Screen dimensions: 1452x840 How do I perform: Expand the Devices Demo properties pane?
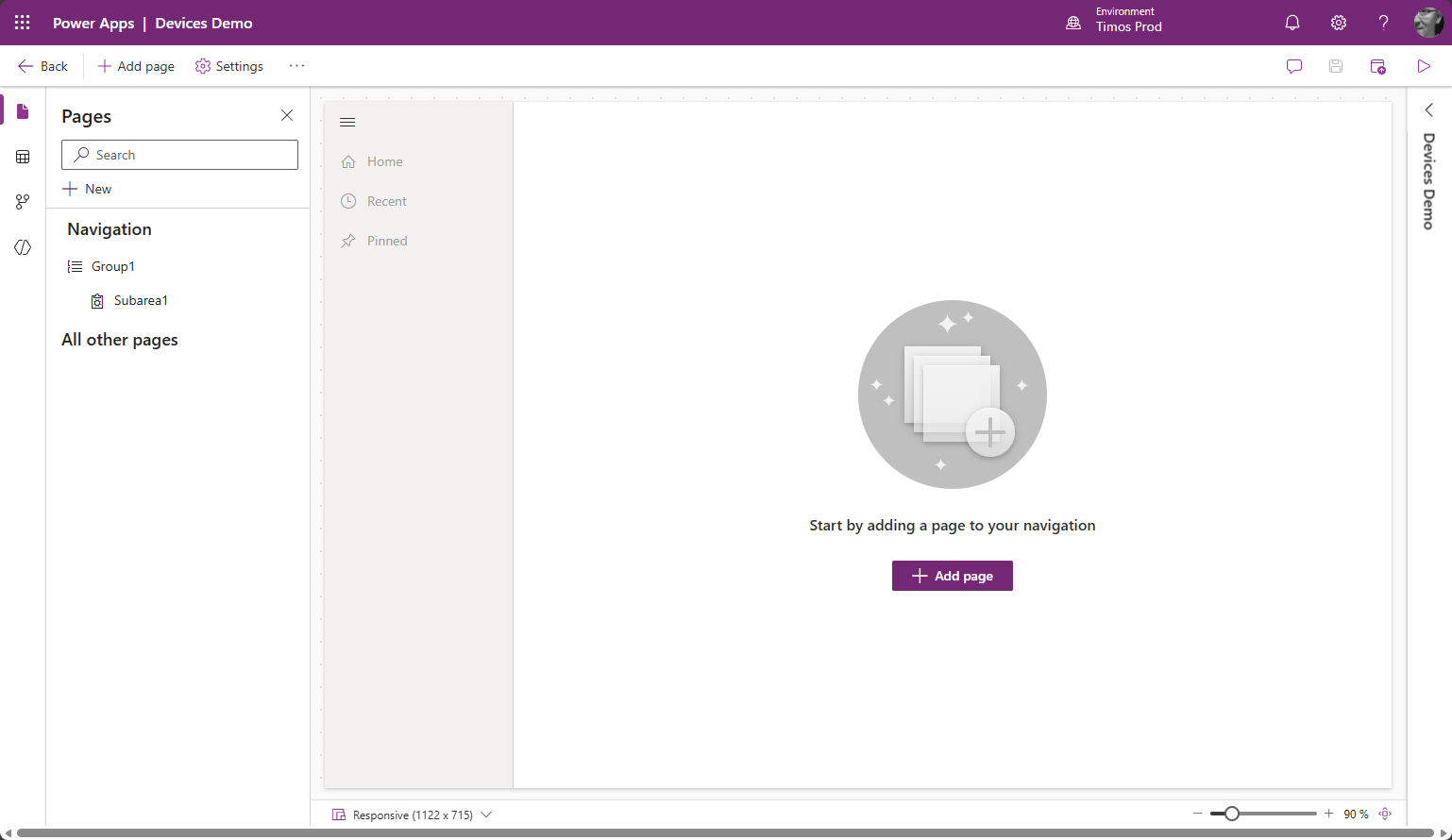click(x=1429, y=110)
